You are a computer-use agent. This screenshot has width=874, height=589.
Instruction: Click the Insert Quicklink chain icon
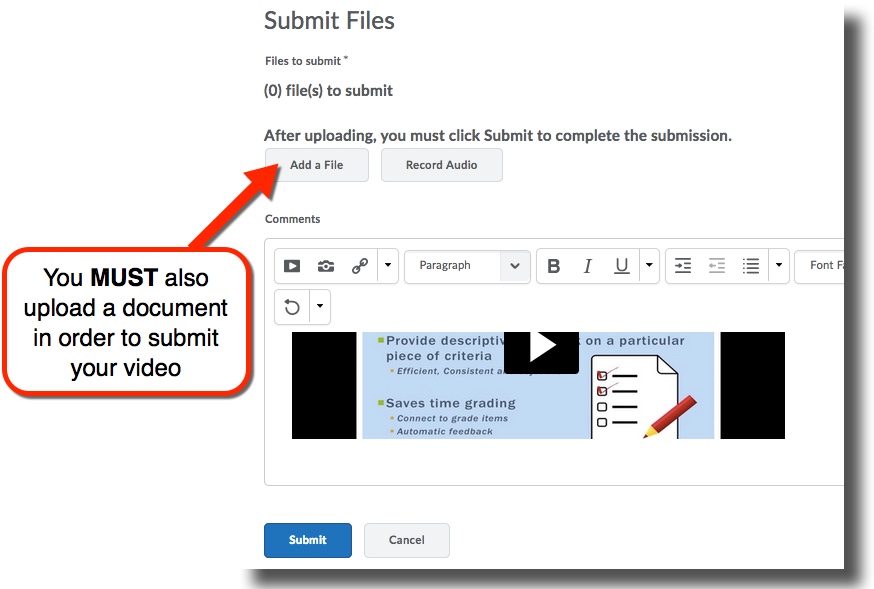tap(360, 266)
